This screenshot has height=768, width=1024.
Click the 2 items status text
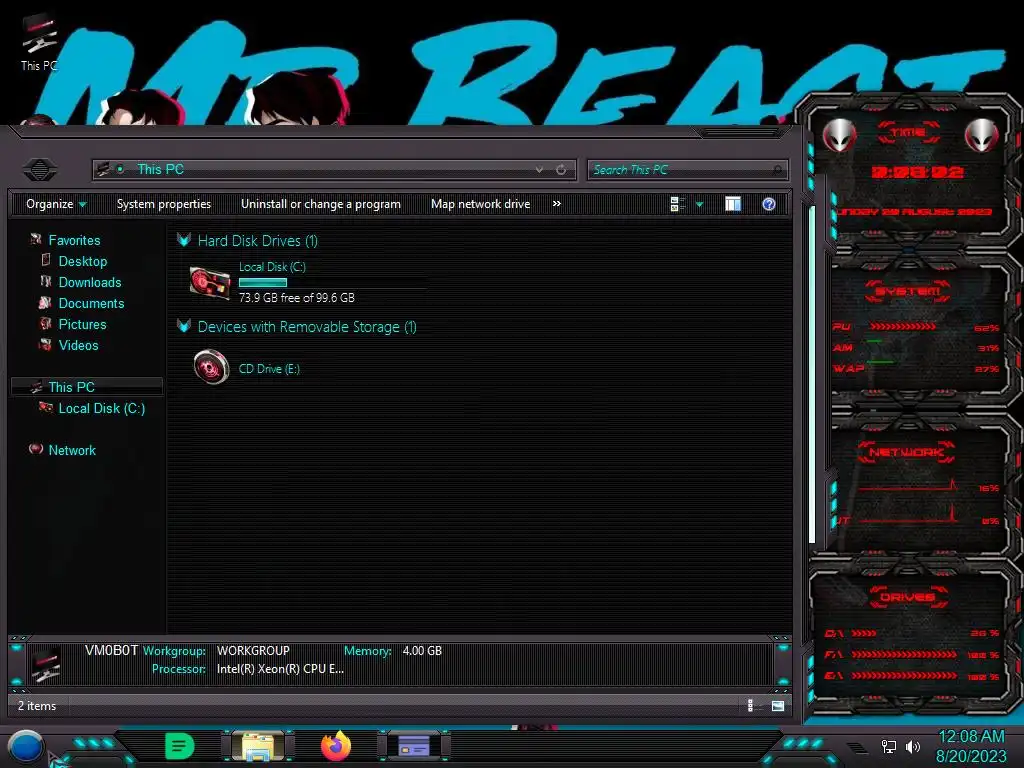coord(37,706)
